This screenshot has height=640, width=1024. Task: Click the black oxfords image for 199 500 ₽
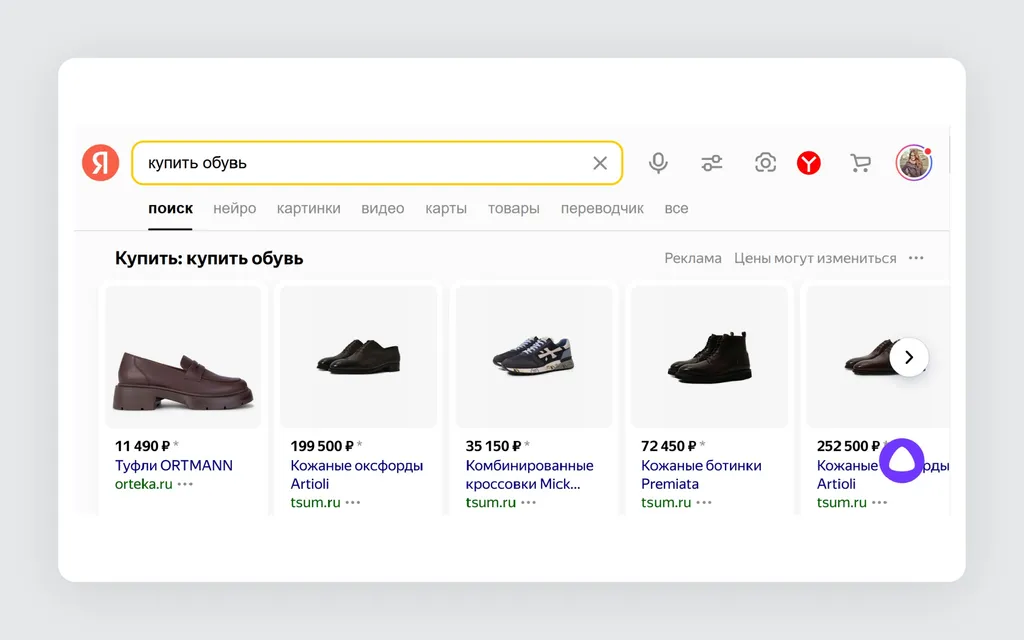point(359,357)
